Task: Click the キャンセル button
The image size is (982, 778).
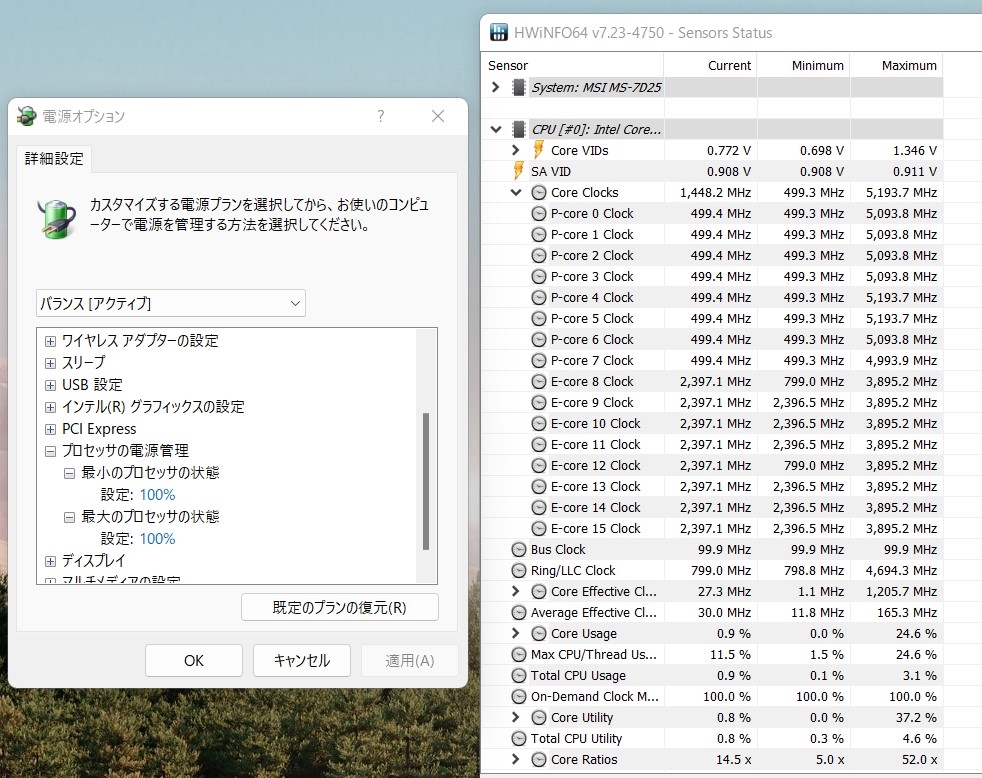Action: point(302,660)
